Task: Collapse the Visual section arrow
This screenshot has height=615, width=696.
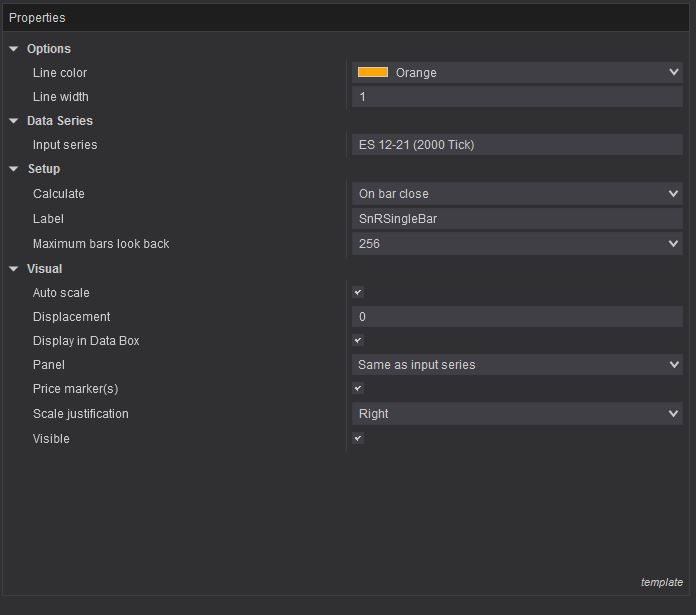Action: (x=14, y=269)
